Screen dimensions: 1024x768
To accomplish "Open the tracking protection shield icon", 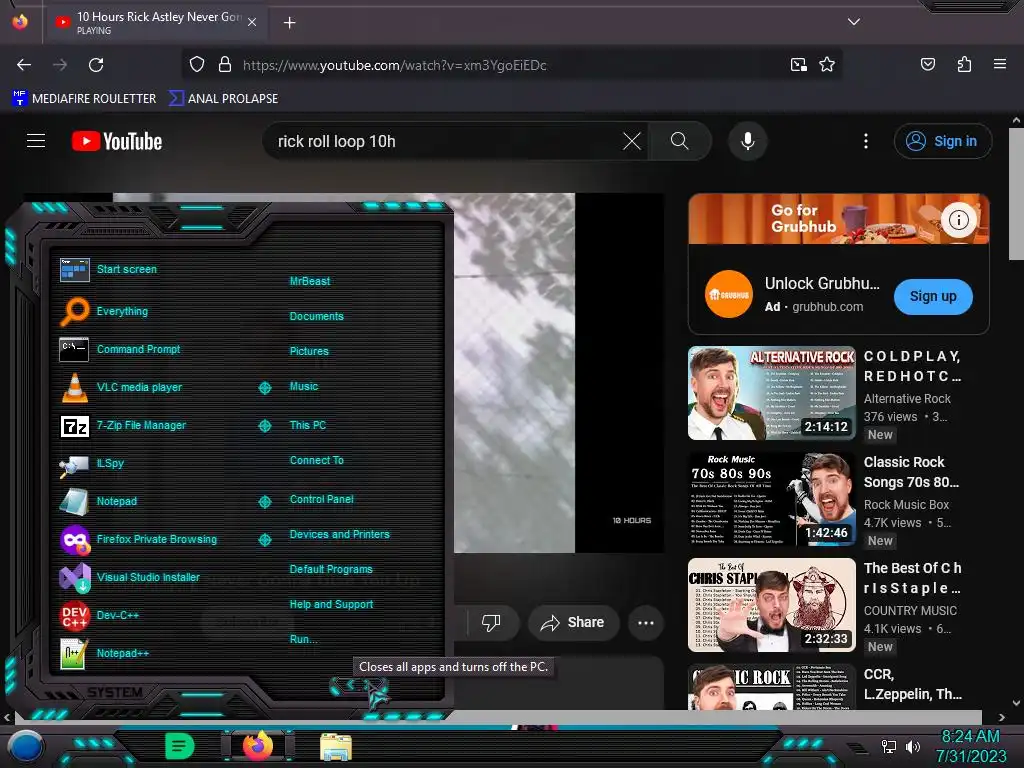I will [x=197, y=65].
